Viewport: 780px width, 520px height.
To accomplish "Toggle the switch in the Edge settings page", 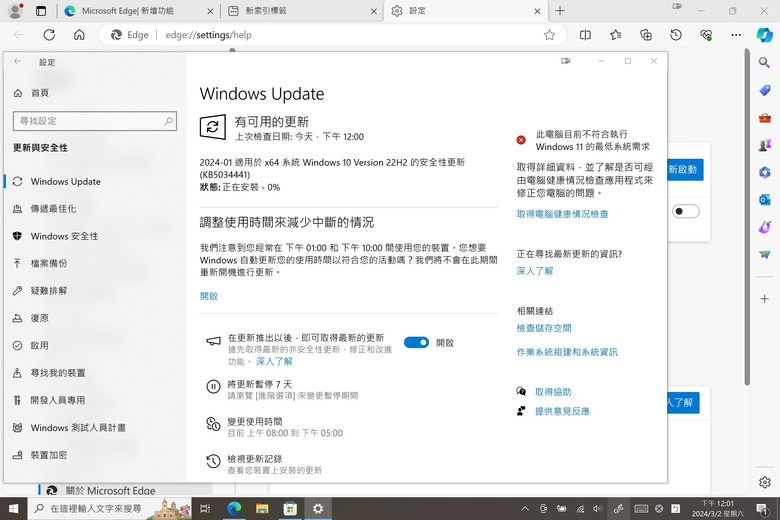I will click(685, 211).
